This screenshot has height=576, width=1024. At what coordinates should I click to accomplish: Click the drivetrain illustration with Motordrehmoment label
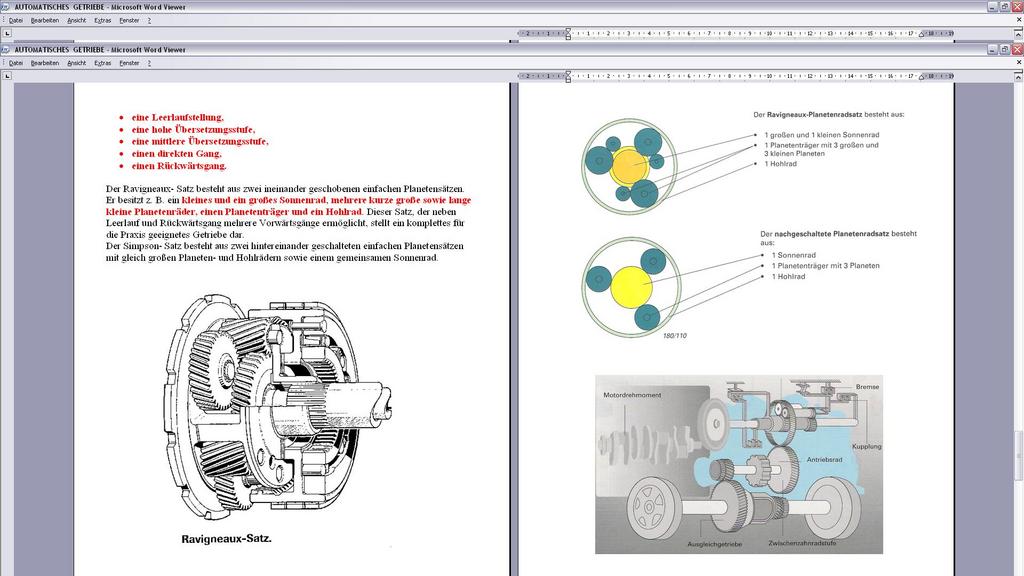pyautogui.click(x=739, y=464)
